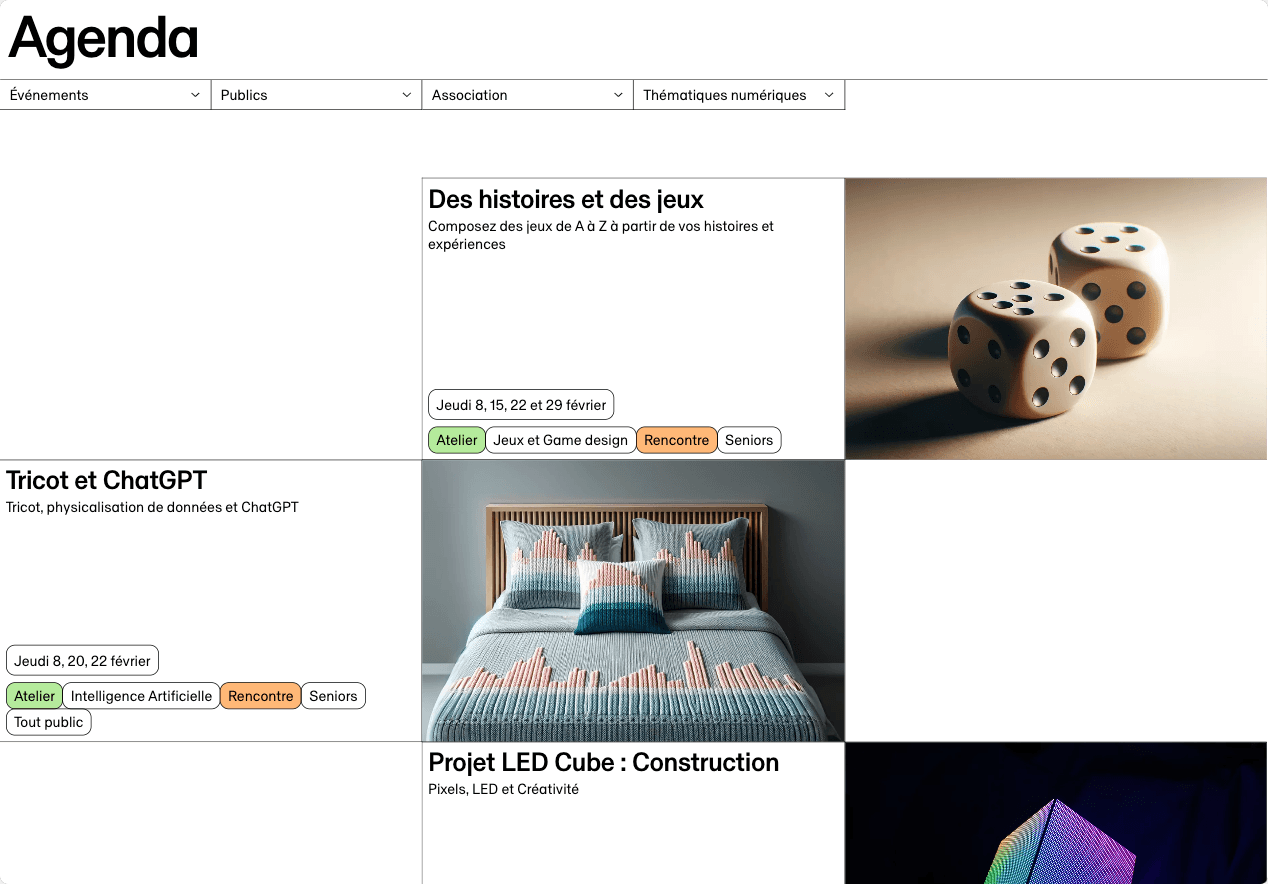The height and width of the screenshot is (884, 1268).
Task: Open the Association filter dropdown
Action: [x=527, y=95]
